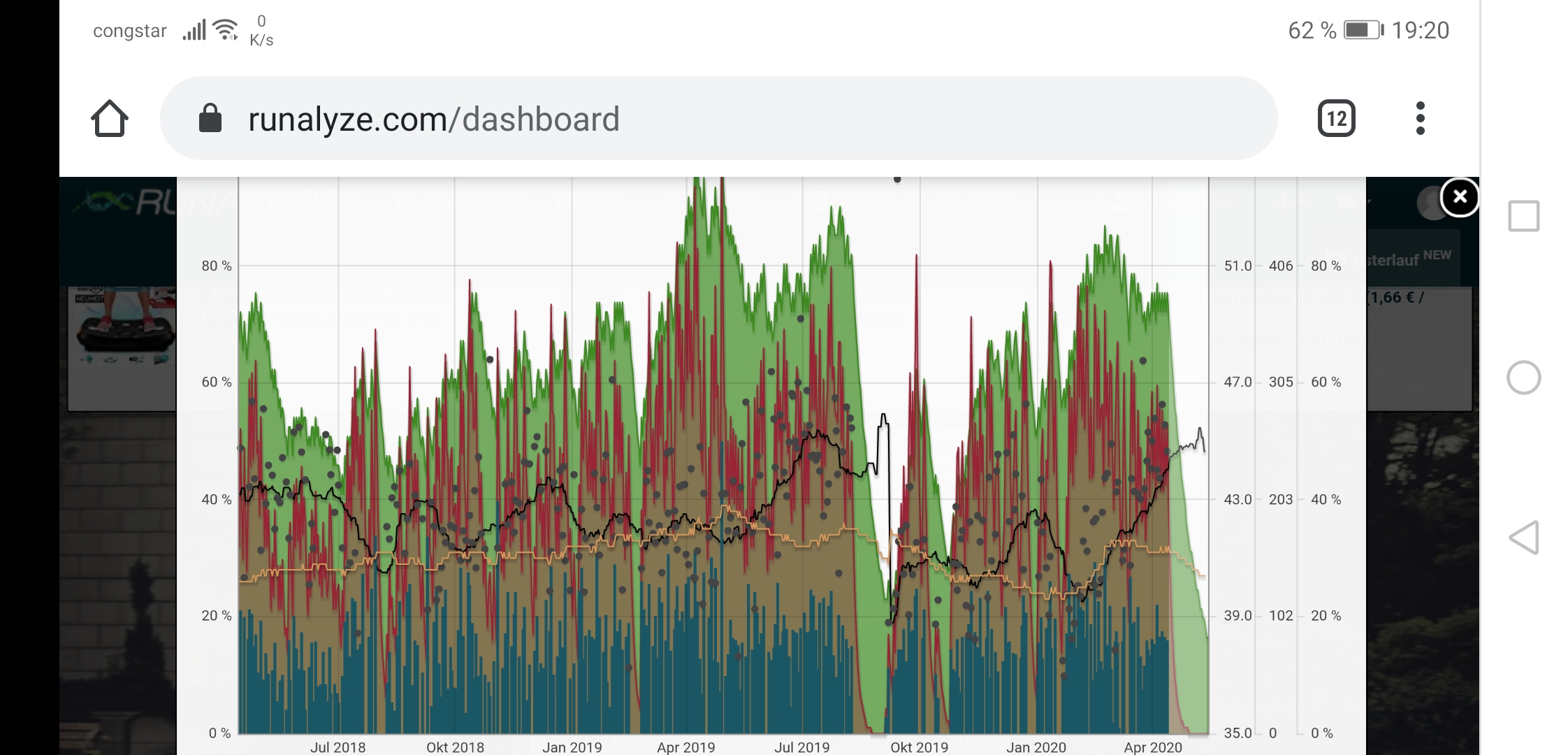Tap the Android recent apps square

1523,216
